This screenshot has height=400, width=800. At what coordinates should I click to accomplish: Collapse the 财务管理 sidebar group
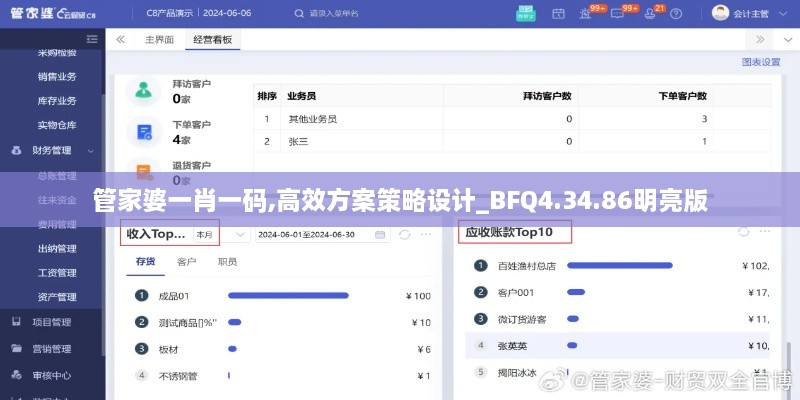tap(91, 151)
